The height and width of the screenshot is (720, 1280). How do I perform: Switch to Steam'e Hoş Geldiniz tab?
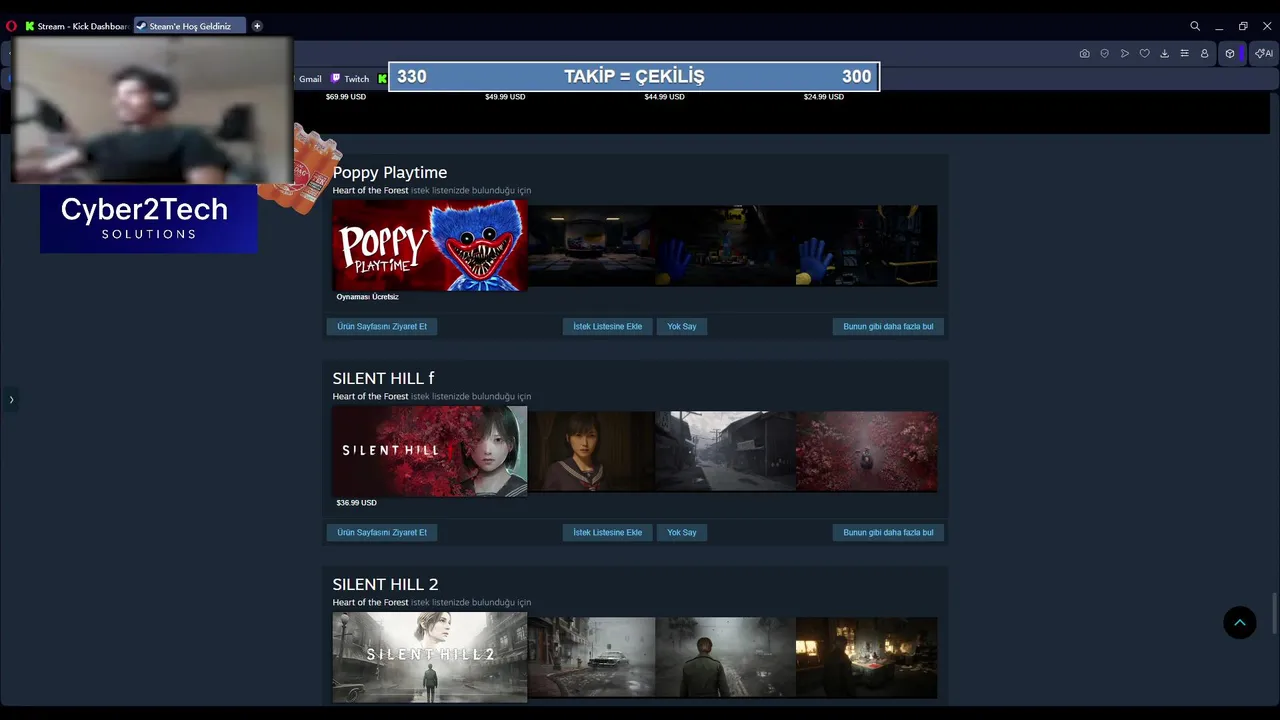point(189,26)
